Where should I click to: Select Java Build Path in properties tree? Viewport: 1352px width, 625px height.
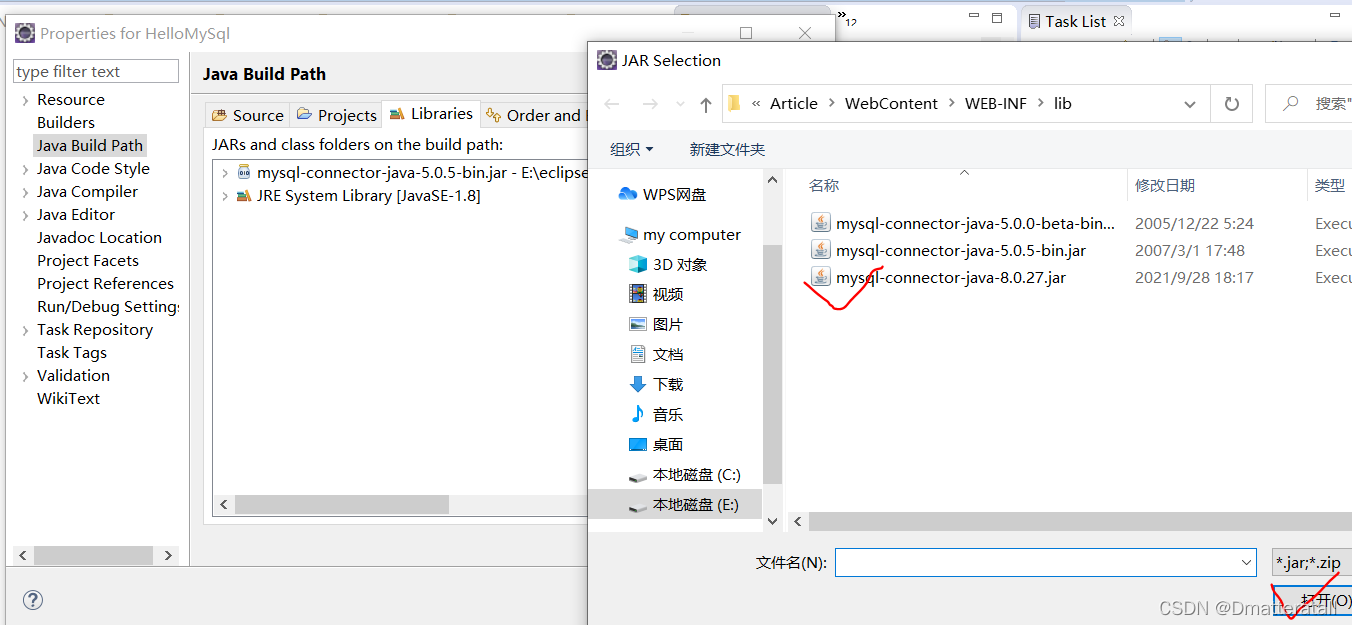(90, 145)
